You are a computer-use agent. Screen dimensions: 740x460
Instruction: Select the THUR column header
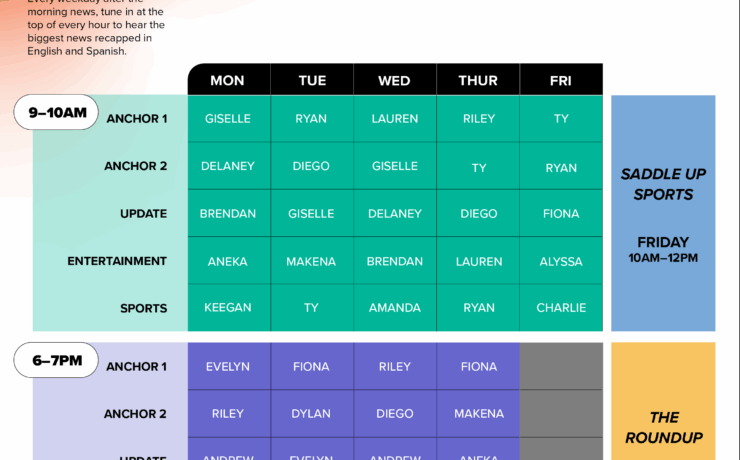click(x=478, y=80)
